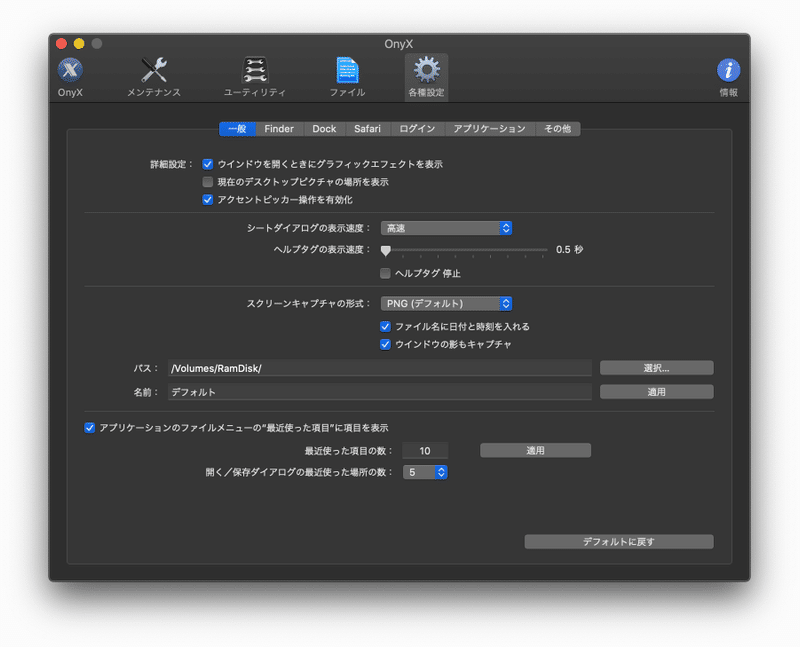
Task: Click 適用 button beside 名前 field
Action: [657, 392]
